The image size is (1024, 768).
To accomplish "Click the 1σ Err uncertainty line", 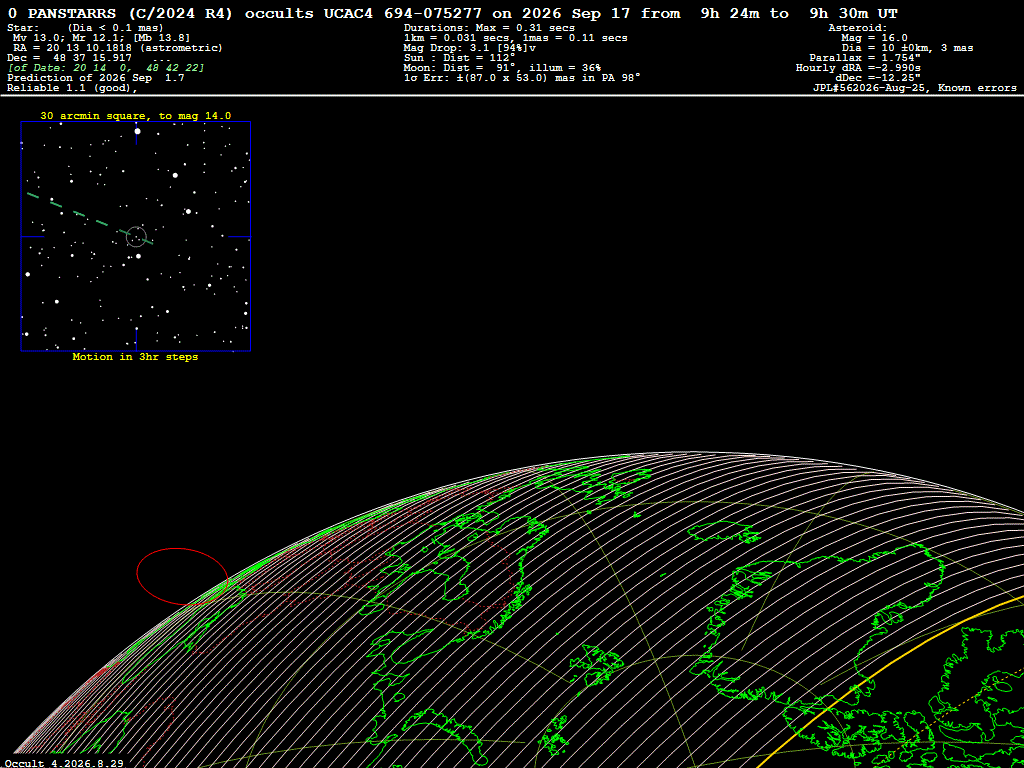I will (x=522, y=78).
